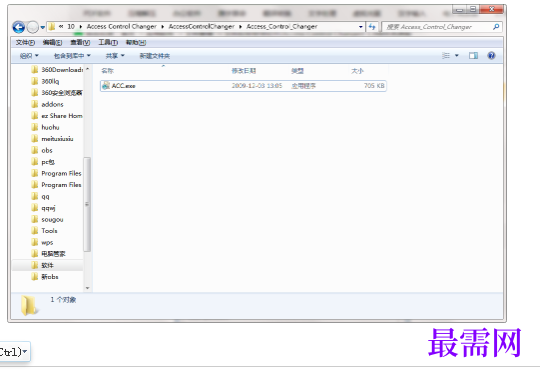
Task: Select the huohu folder in tree
Action: pyautogui.click(x=45, y=127)
